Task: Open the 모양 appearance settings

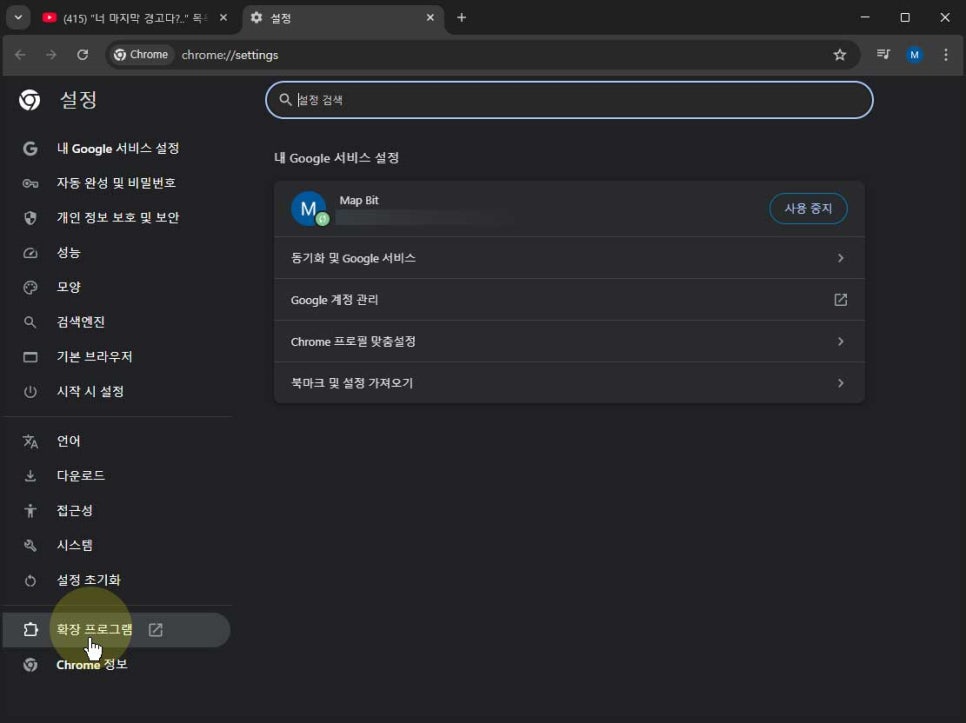Action: tap(68, 287)
